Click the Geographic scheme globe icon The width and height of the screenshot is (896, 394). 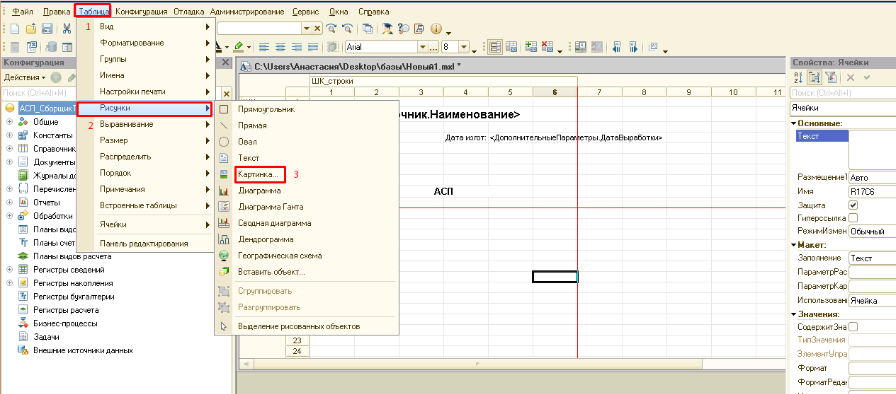click(x=224, y=256)
